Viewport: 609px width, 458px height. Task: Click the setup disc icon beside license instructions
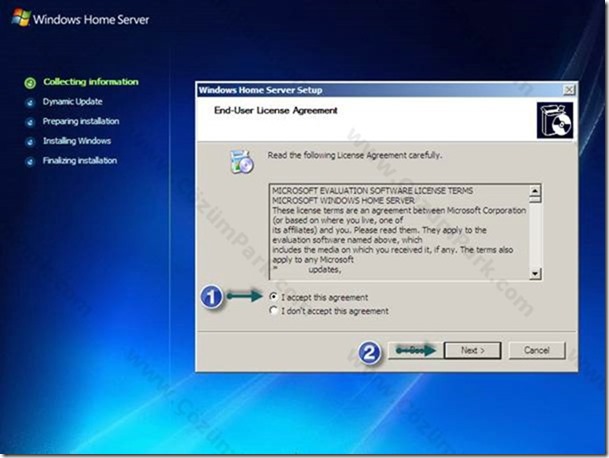(242, 162)
